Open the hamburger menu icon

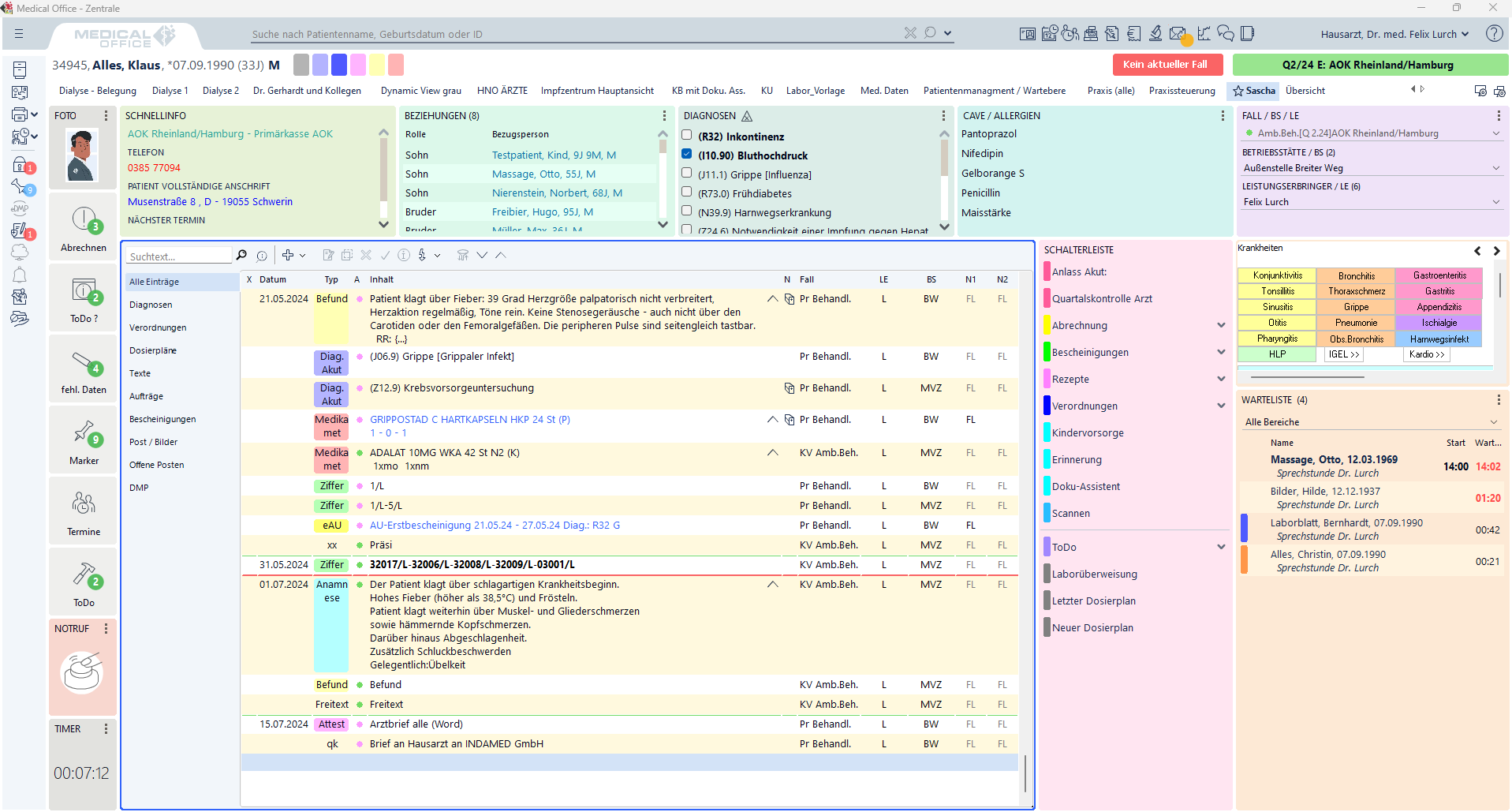pos(19,34)
